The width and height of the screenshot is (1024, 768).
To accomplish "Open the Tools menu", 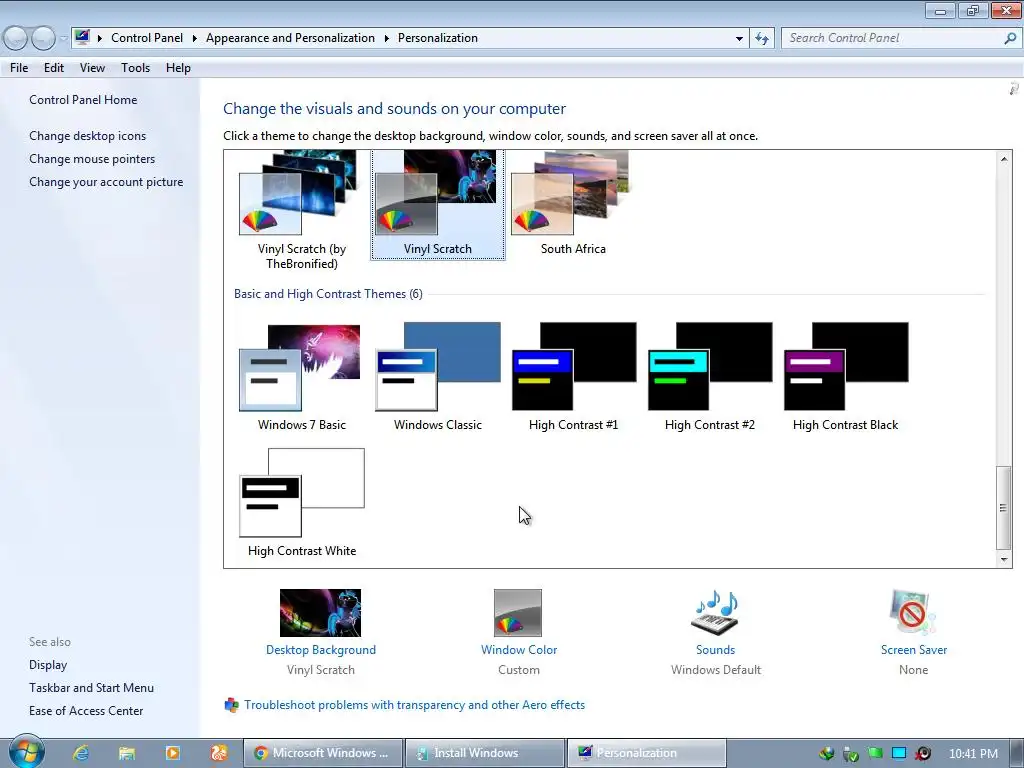I will pos(135,68).
